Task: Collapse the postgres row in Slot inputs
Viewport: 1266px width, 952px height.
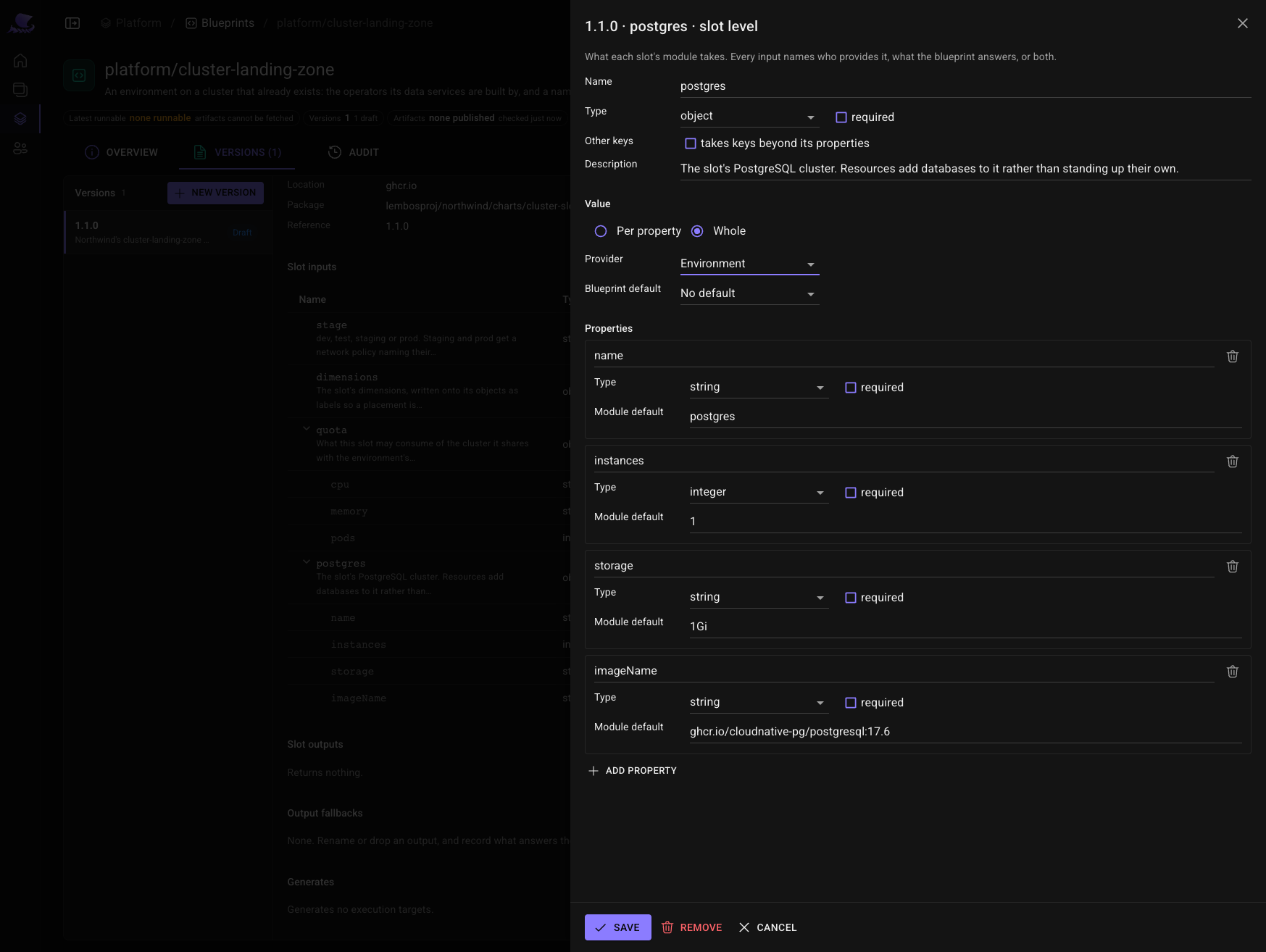Action: pyautogui.click(x=307, y=562)
